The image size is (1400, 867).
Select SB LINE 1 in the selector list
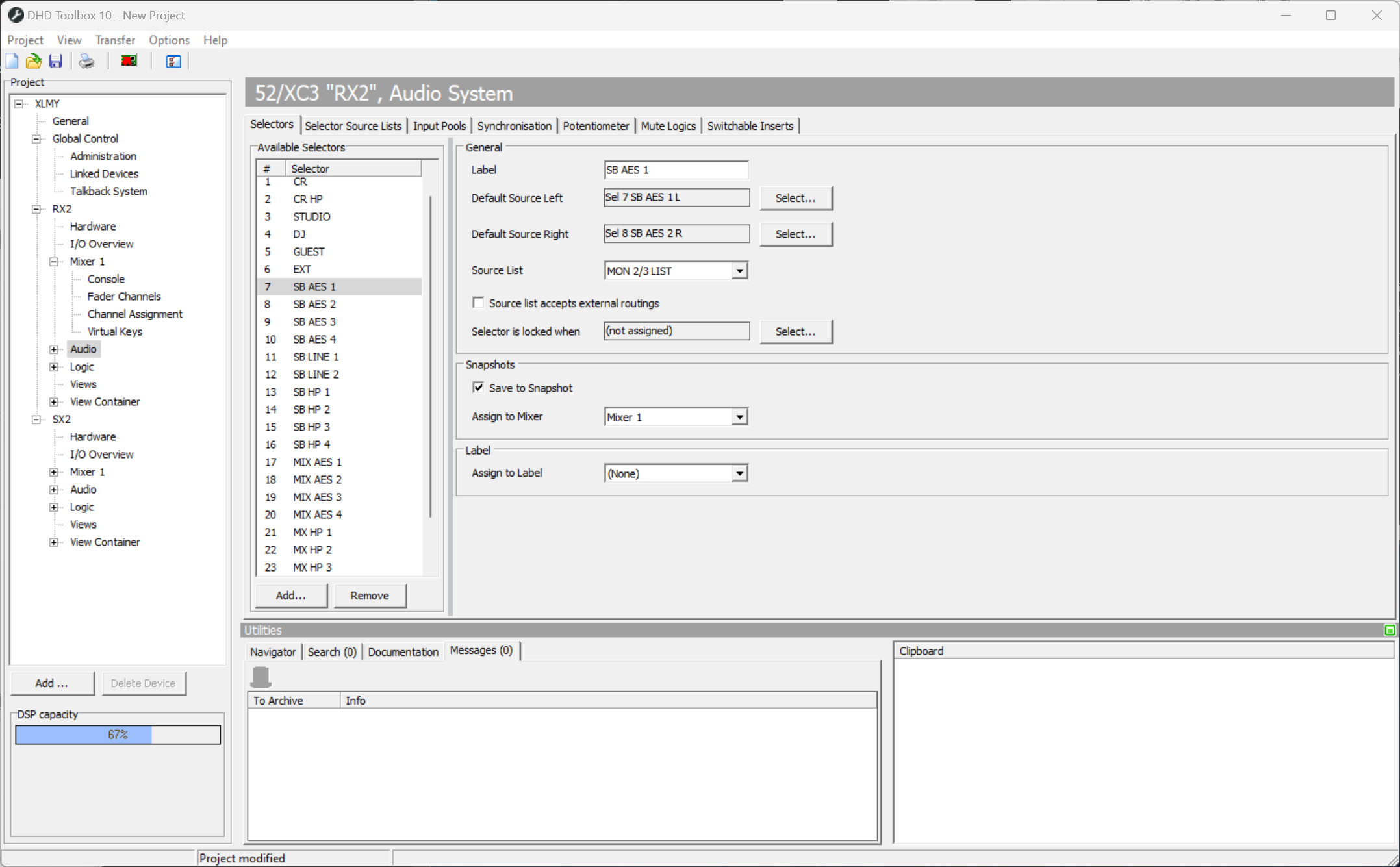click(x=316, y=357)
